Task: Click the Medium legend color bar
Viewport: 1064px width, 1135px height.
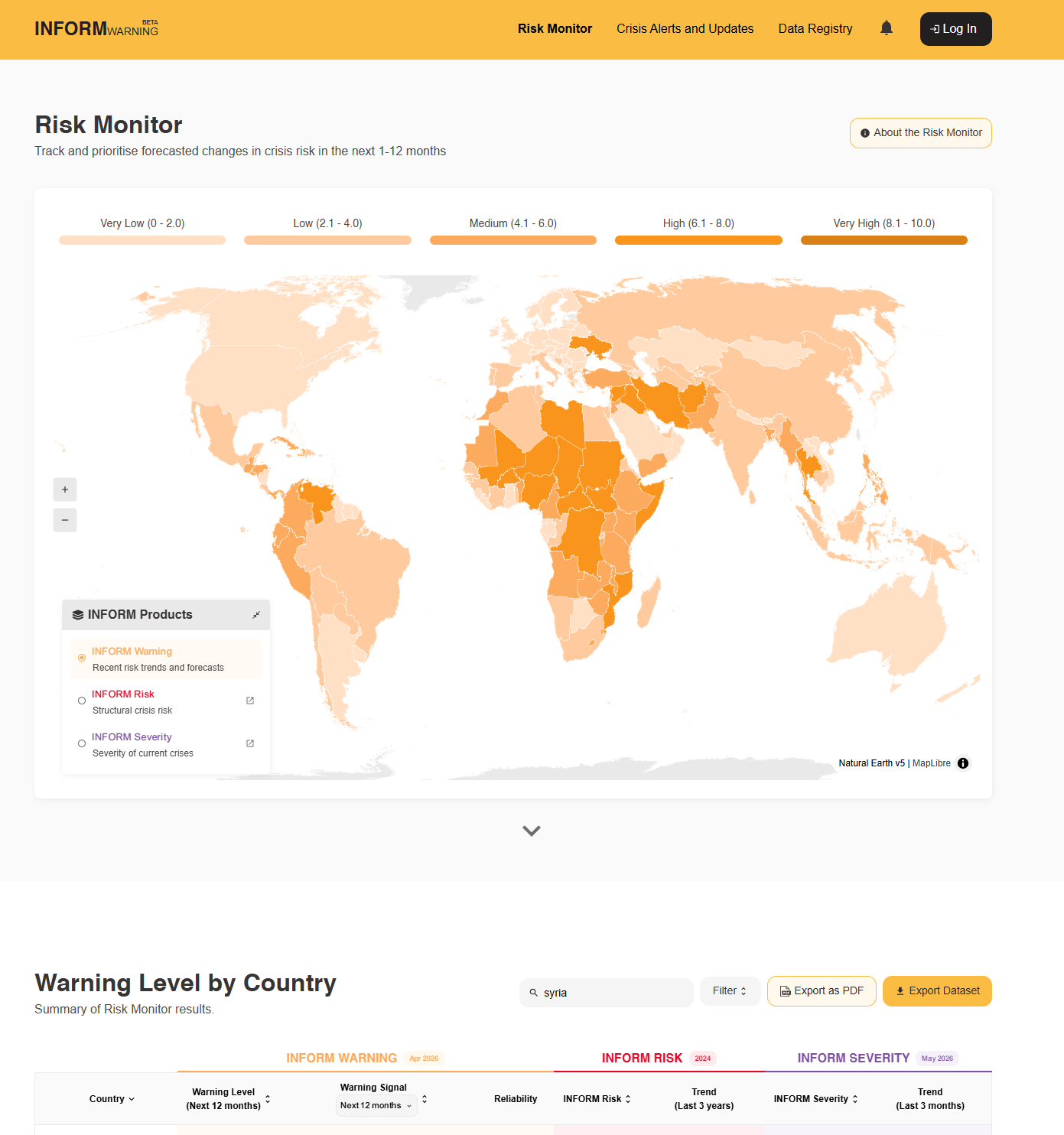Action: click(513, 240)
